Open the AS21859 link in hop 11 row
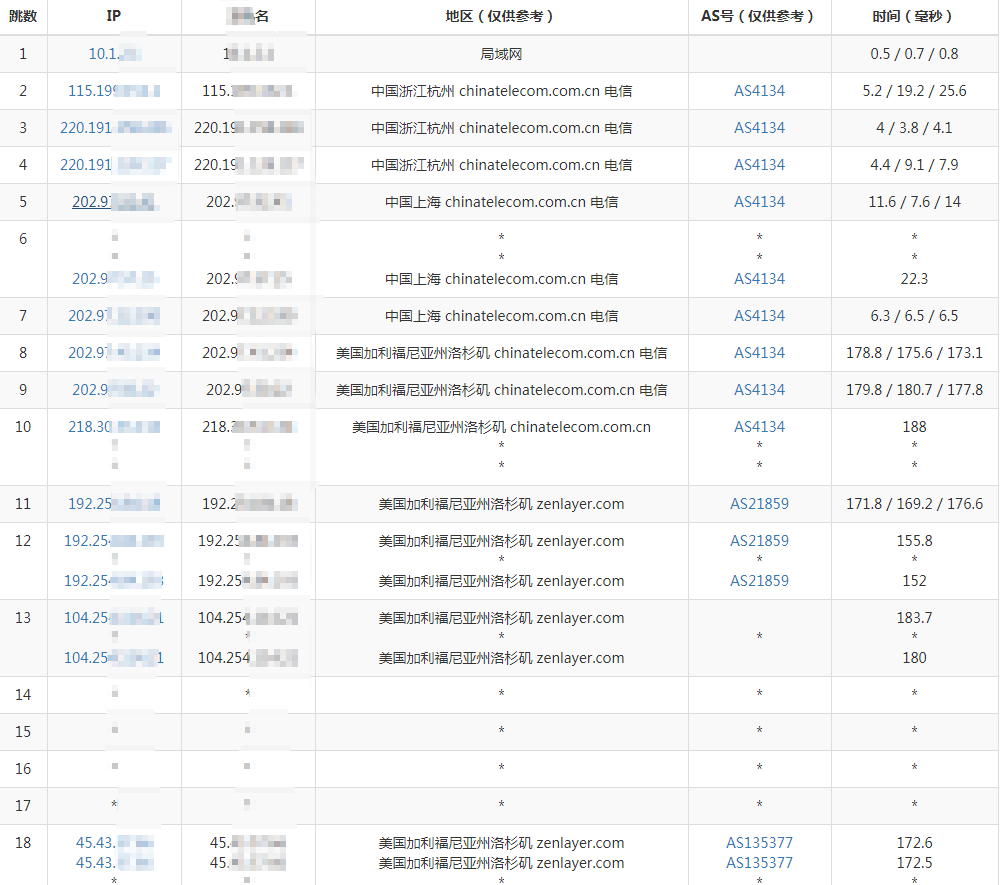Viewport: 1000px width, 885px height. [759, 504]
